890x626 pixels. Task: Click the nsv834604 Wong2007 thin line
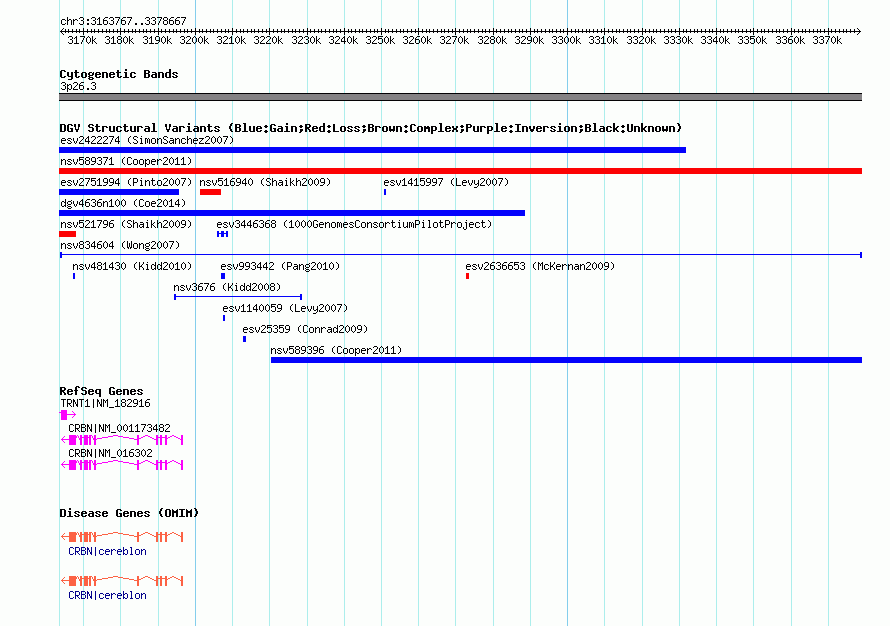pos(460,255)
